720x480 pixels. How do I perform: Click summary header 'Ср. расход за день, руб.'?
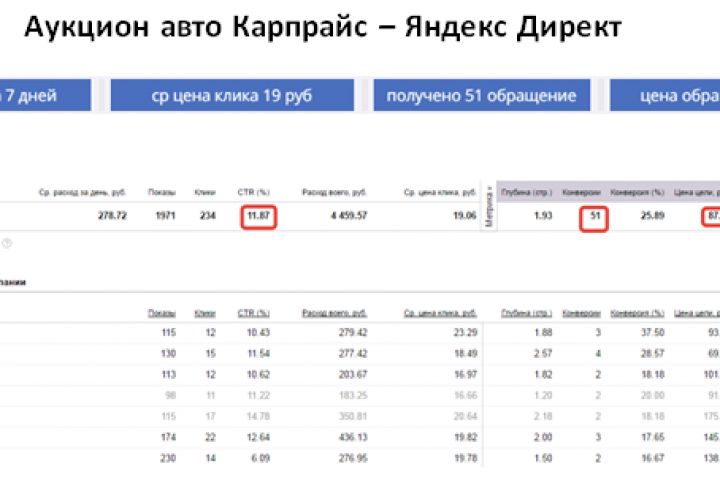82,192
